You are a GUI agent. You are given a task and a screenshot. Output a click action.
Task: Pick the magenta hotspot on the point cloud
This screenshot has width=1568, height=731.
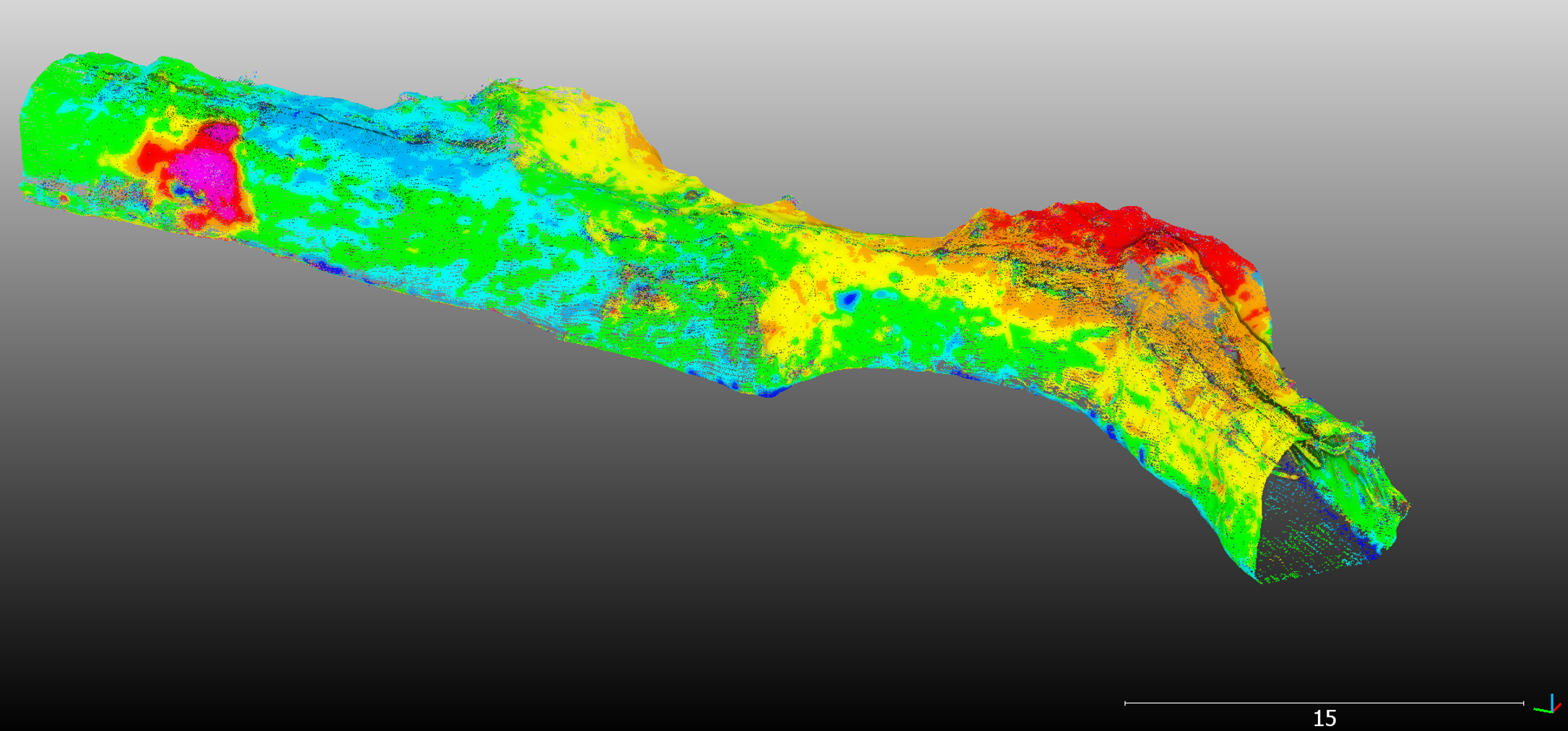click(x=207, y=172)
